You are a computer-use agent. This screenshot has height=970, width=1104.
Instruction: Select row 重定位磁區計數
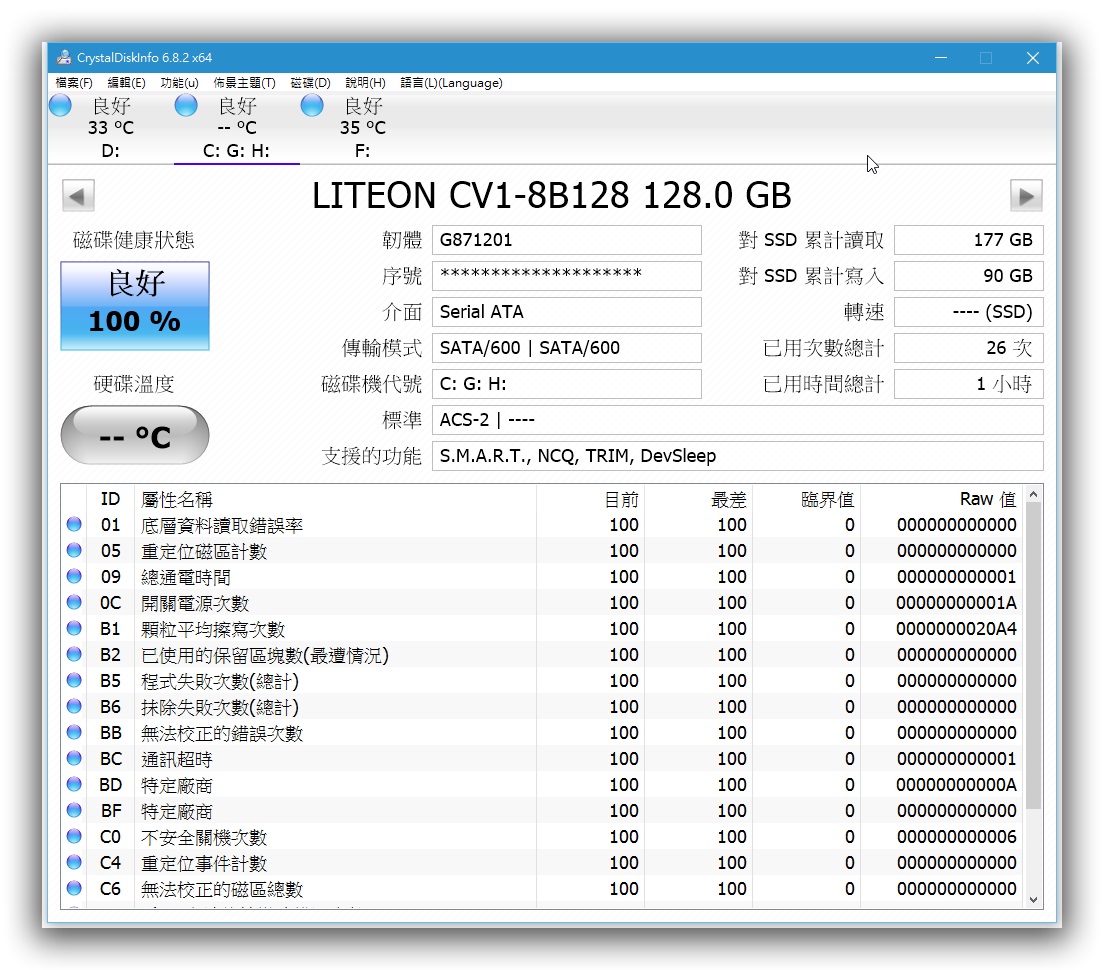click(543, 550)
